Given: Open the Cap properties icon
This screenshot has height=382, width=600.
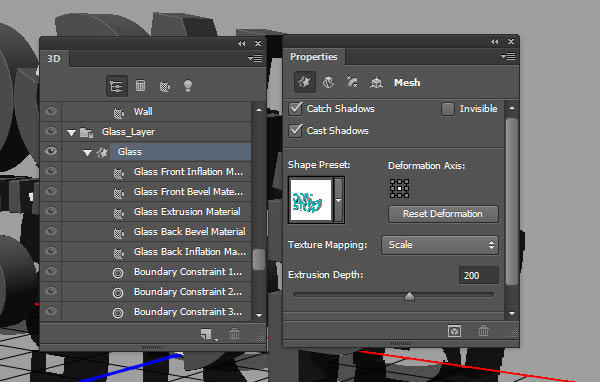Looking at the screenshot, I should pyautogui.click(x=352, y=82).
